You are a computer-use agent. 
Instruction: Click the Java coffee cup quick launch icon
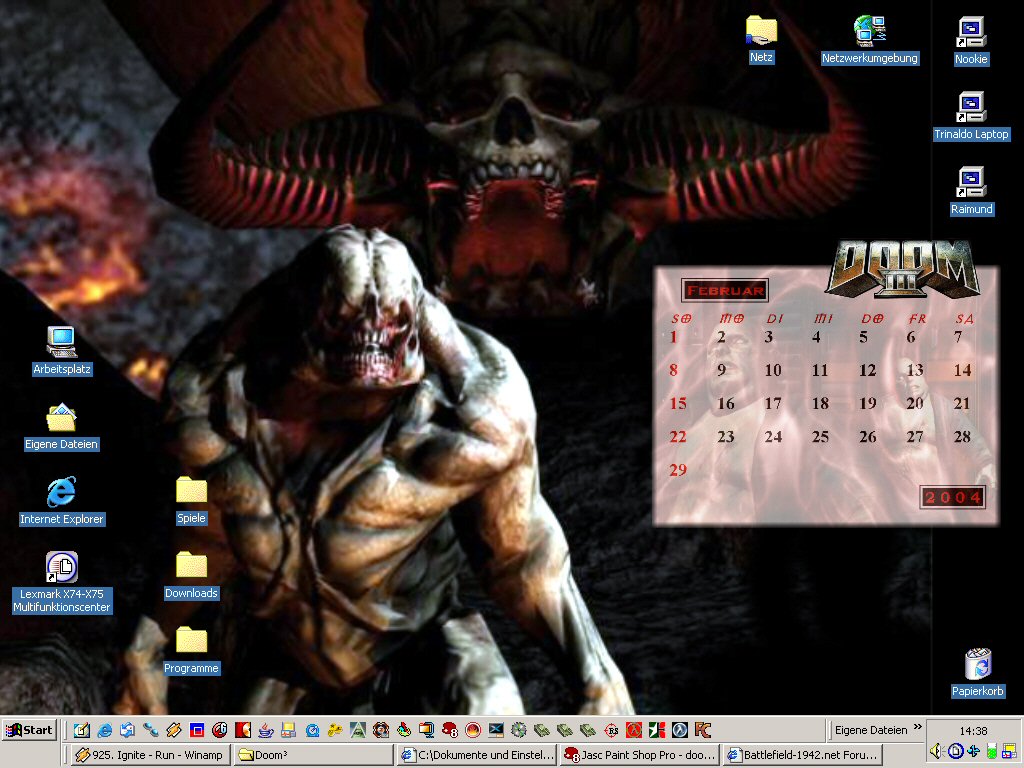coord(265,730)
